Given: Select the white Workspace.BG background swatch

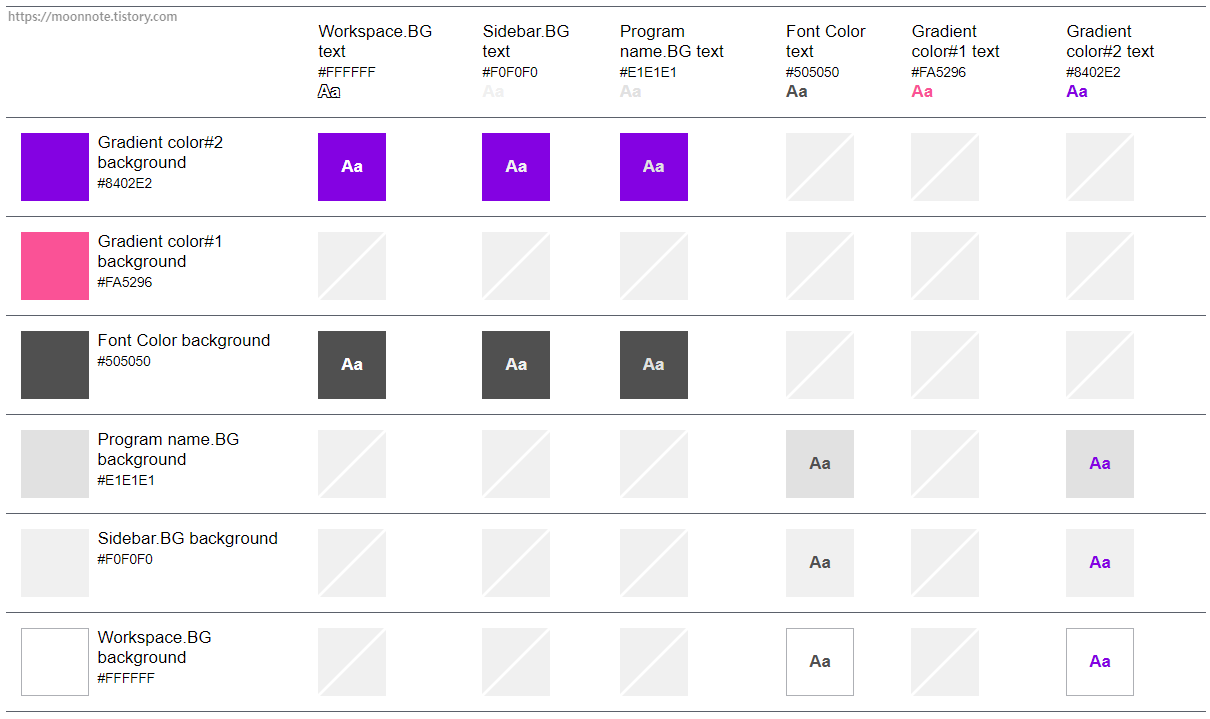Looking at the screenshot, I should (55, 662).
